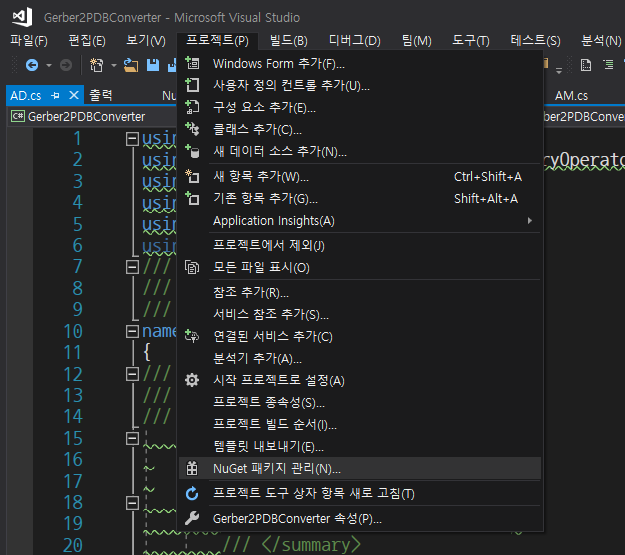Open the 편집(E) menu
The height and width of the screenshot is (555, 625).
[87, 40]
